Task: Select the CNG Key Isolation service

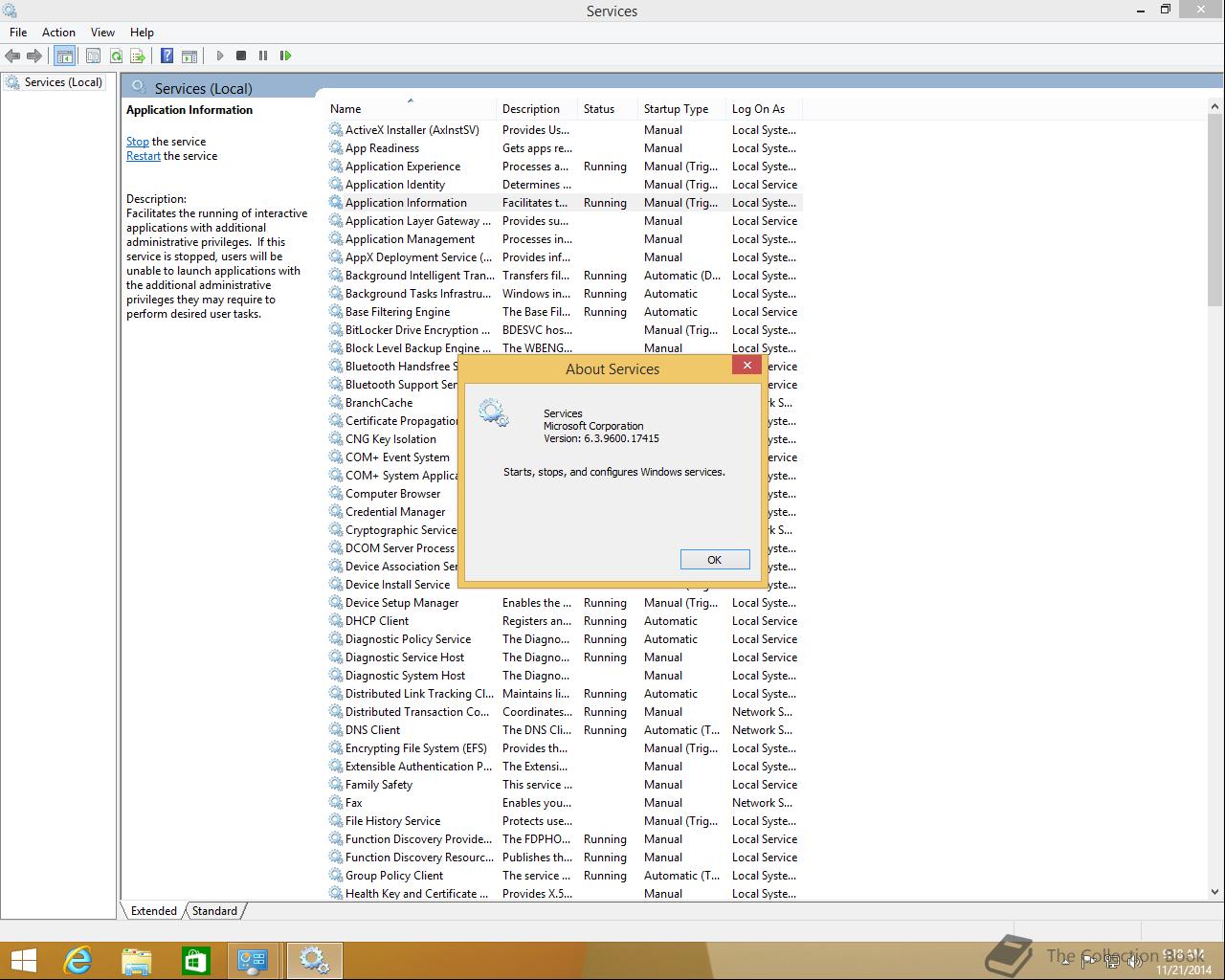Action: click(392, 439)
